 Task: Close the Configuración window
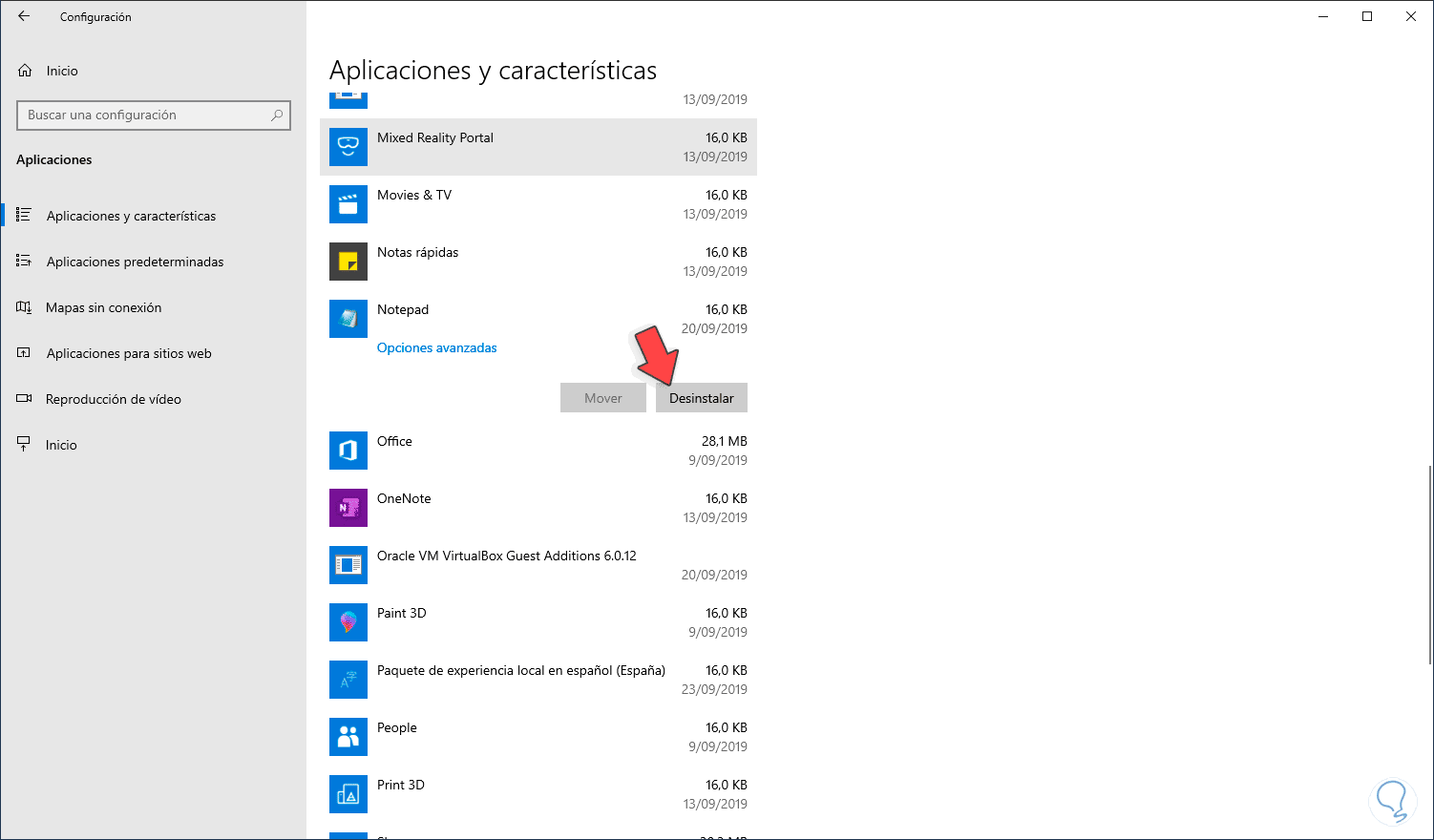1411,16
